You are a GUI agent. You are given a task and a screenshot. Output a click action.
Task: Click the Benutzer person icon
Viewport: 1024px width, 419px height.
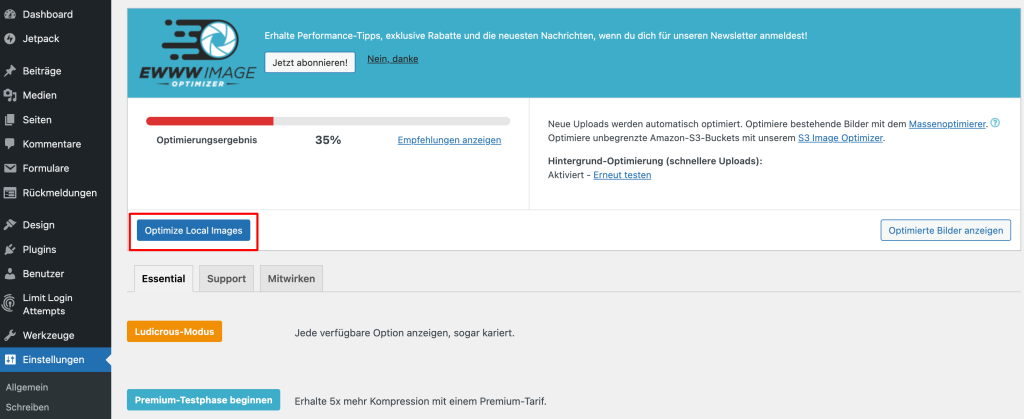pos(10,274)
